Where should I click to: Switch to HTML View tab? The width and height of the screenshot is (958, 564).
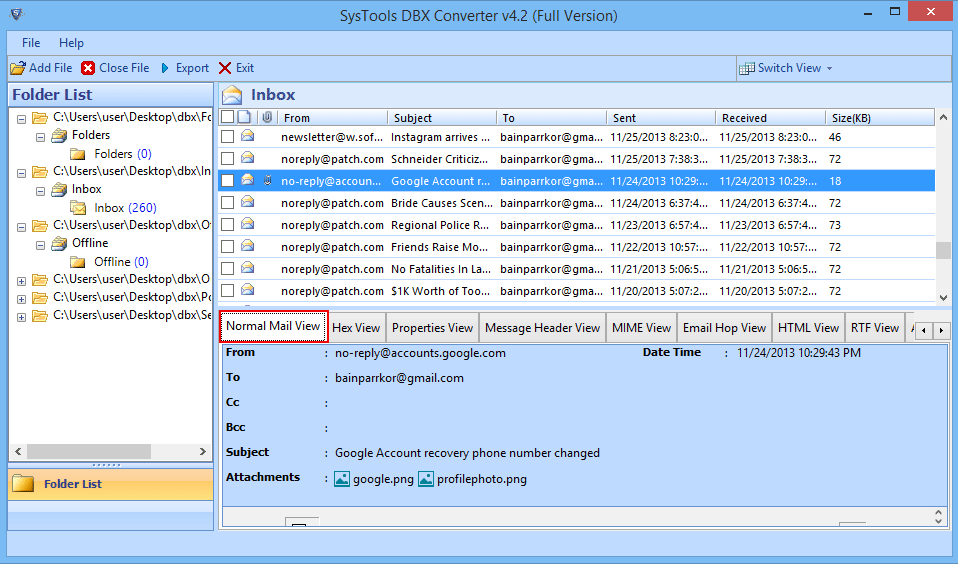click(808, 328)
